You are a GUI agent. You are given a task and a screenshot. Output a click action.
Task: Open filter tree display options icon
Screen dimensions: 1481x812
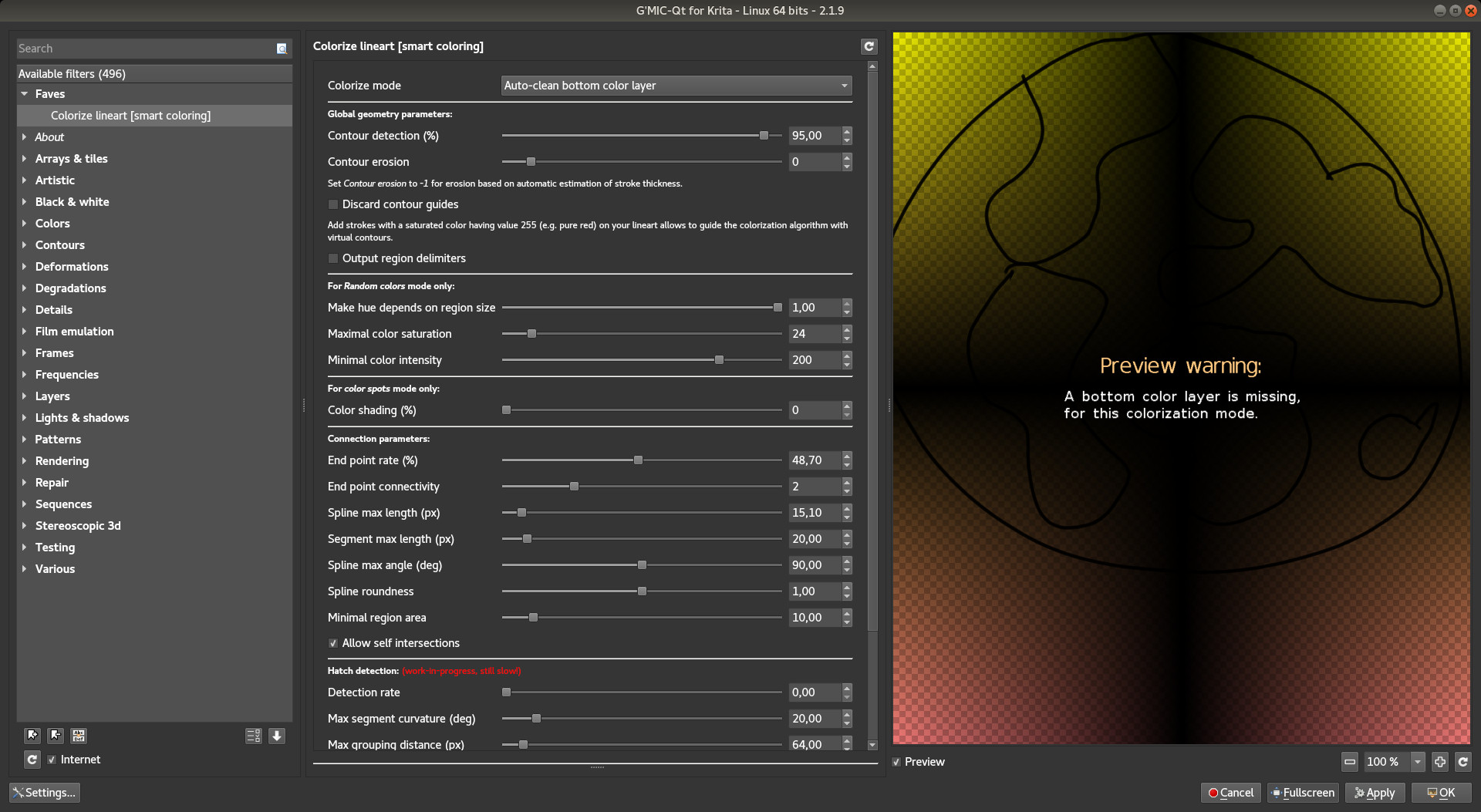click(253, 736)
